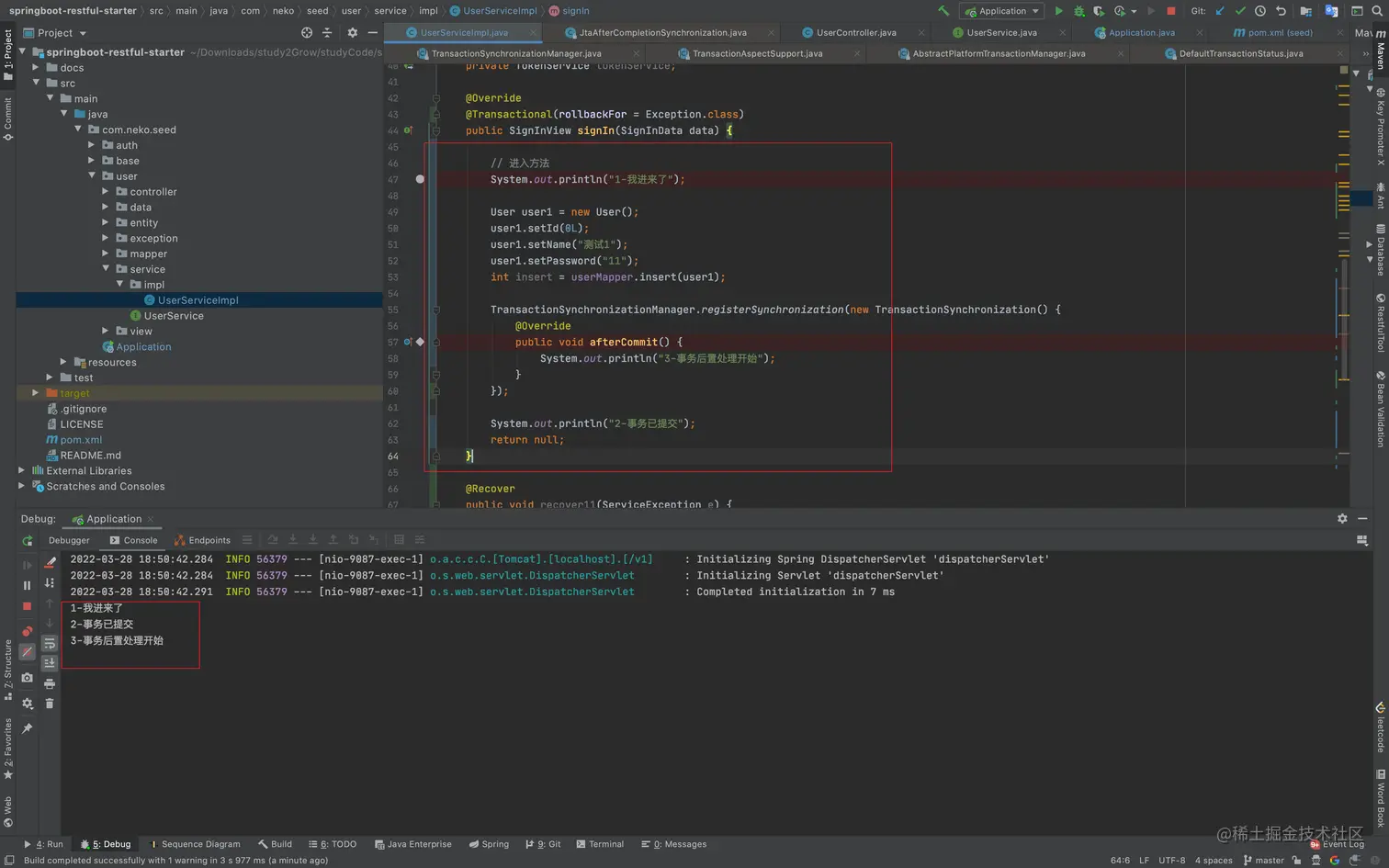Open Debug panel settings gear at right
The height and width of the screenshot is (868, 1389).
pyautogui.click(x=1342, y=519)
